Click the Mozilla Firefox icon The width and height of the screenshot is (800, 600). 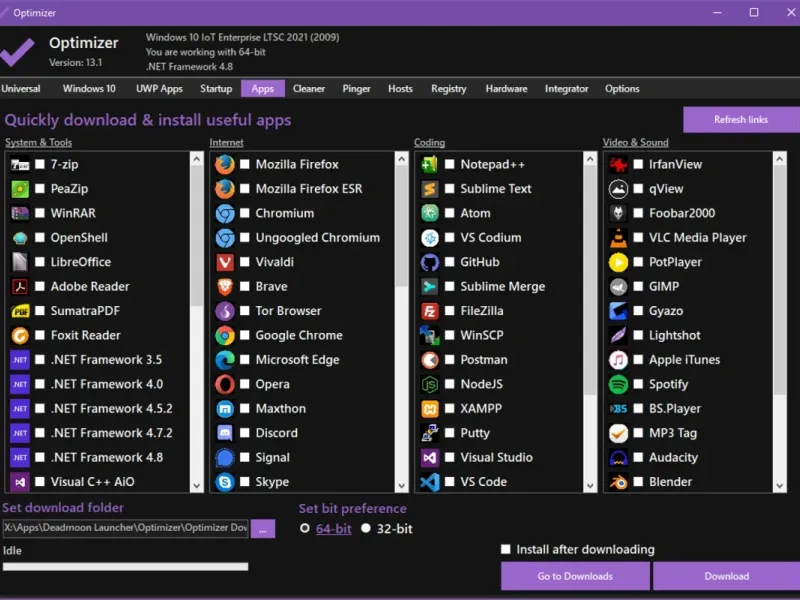(x=224, y=164)
